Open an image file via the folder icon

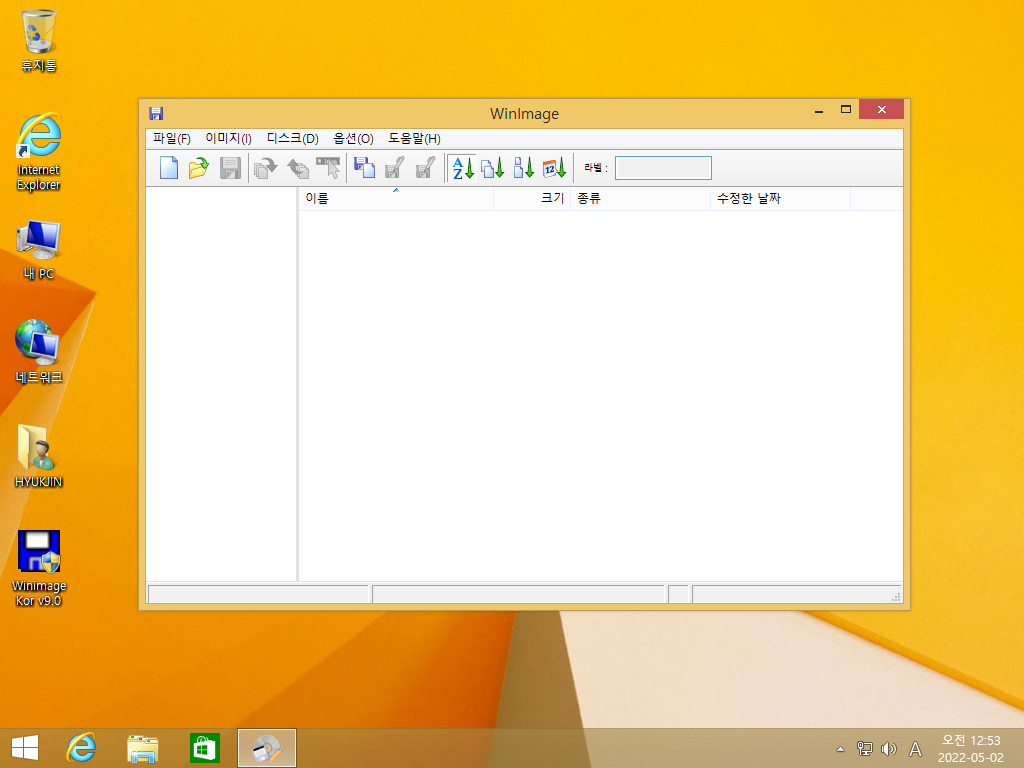199,168
